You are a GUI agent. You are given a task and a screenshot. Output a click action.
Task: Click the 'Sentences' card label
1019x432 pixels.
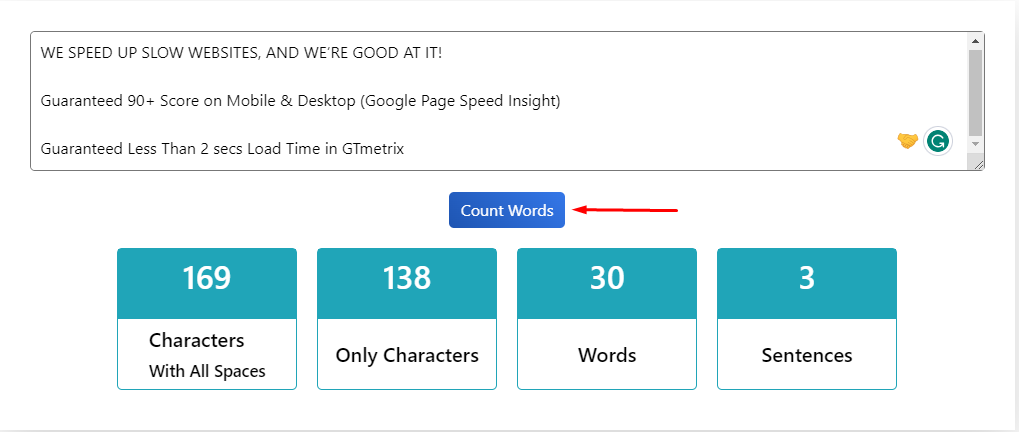[806, 355]
